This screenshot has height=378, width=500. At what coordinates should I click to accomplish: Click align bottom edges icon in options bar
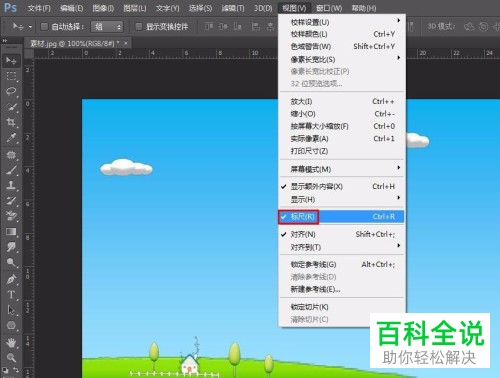pyautogui.click(x=237, y=26)
